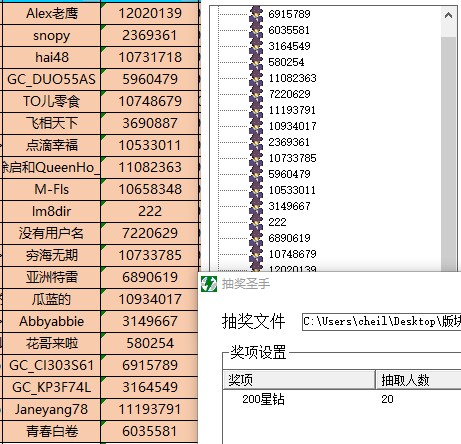The image size is (461, 444).
Task: Select tree entry 6035581 in result list
Action: tap(289, 30)
